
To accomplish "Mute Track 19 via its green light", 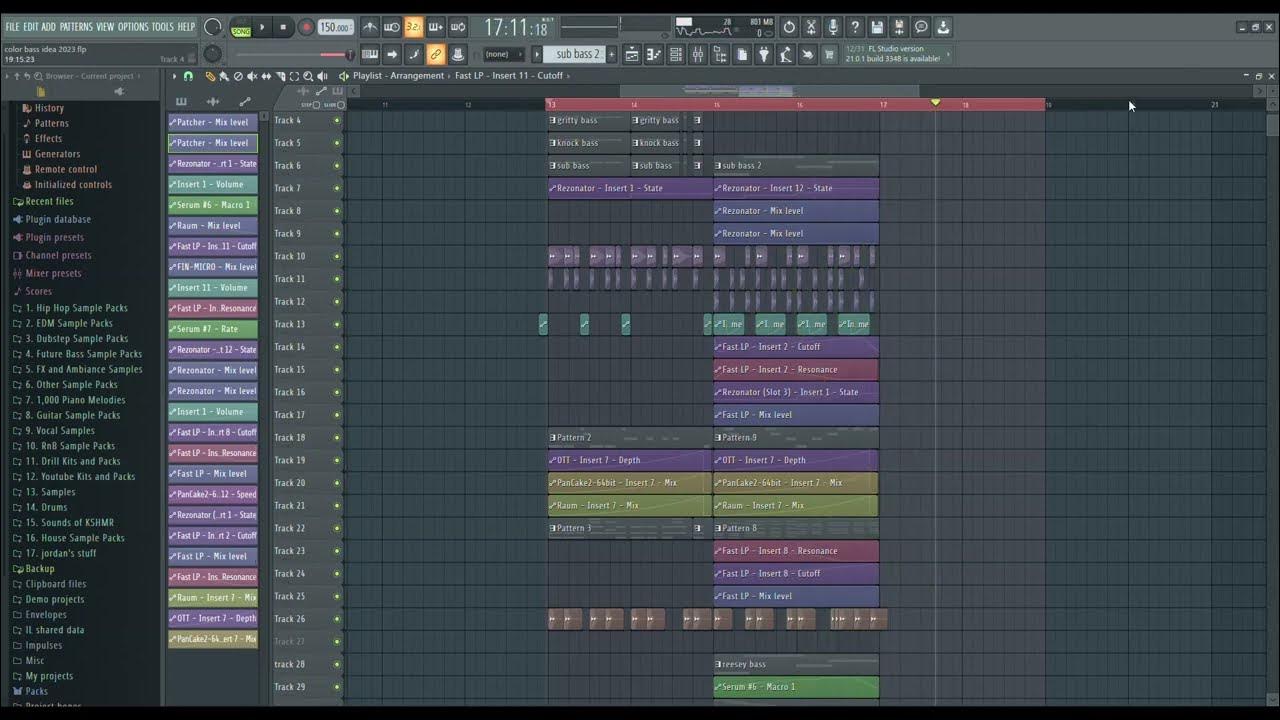I will point(337,460).
